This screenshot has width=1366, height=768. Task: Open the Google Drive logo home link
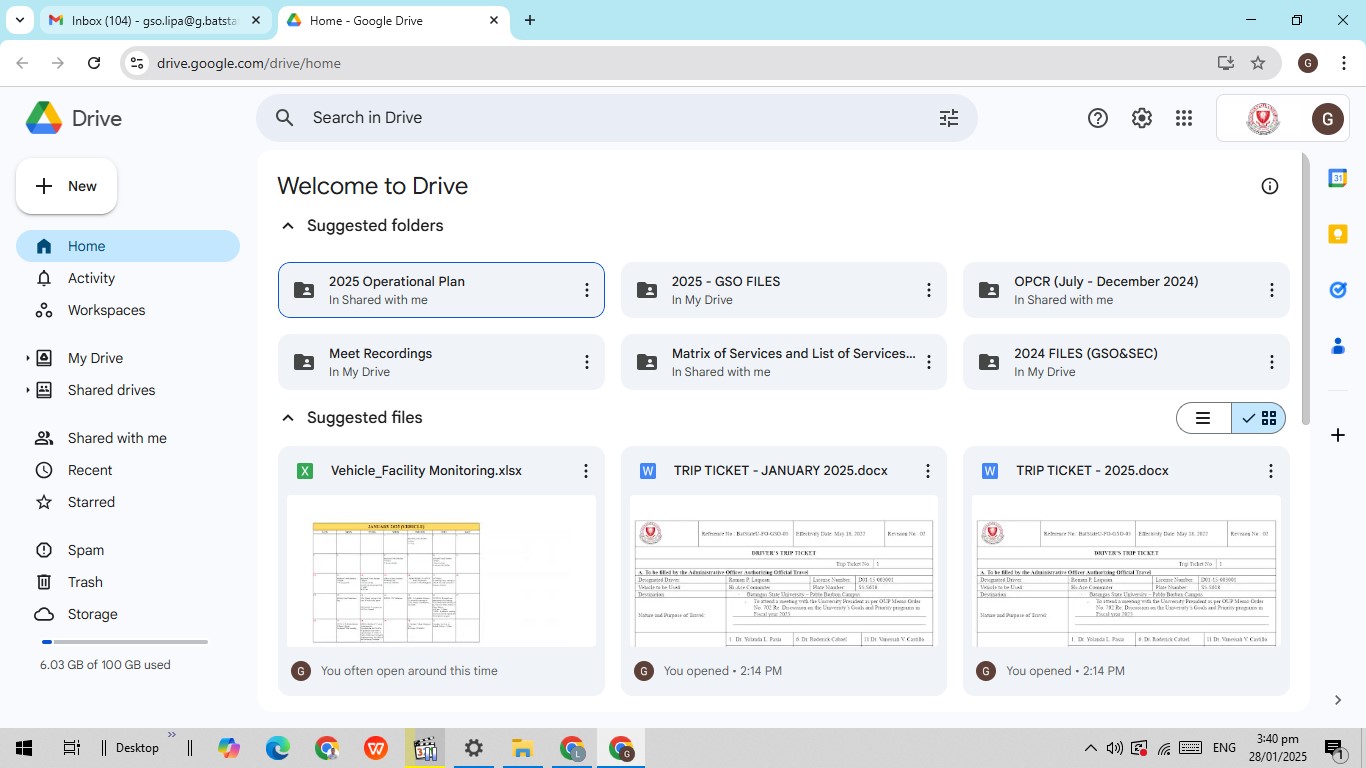coord(74,118)
